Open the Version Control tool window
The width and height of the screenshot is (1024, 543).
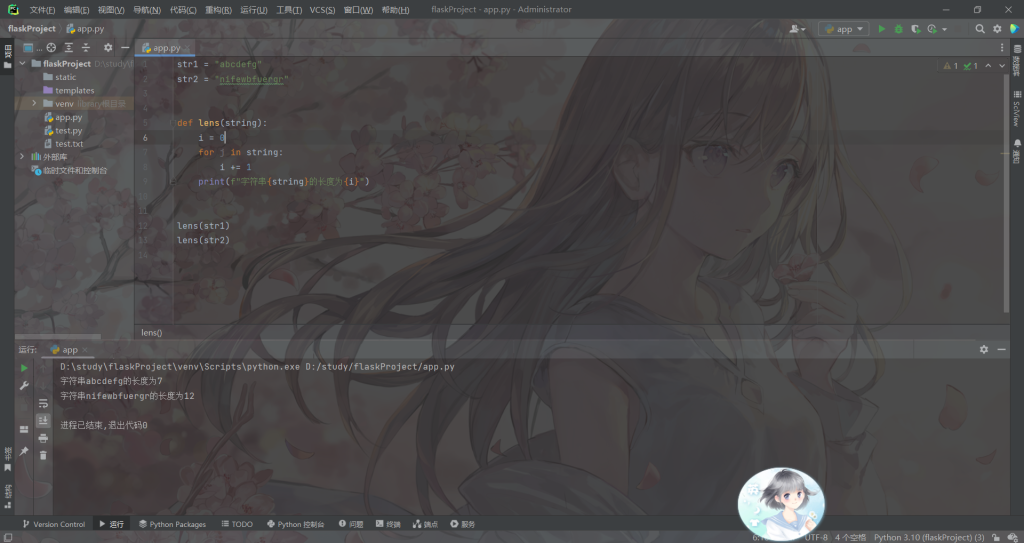pyautogui.click(x=53, y=524)
